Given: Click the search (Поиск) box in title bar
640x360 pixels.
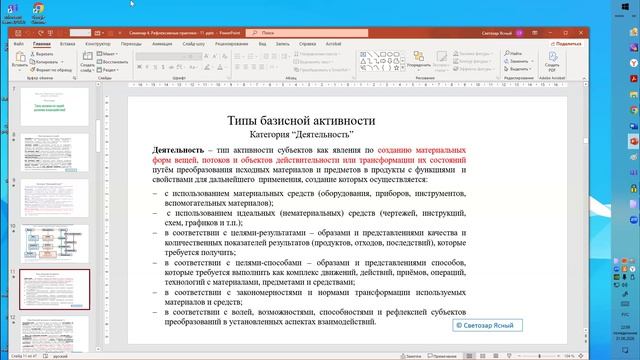Looking at the screenshot, I should 307,33.
